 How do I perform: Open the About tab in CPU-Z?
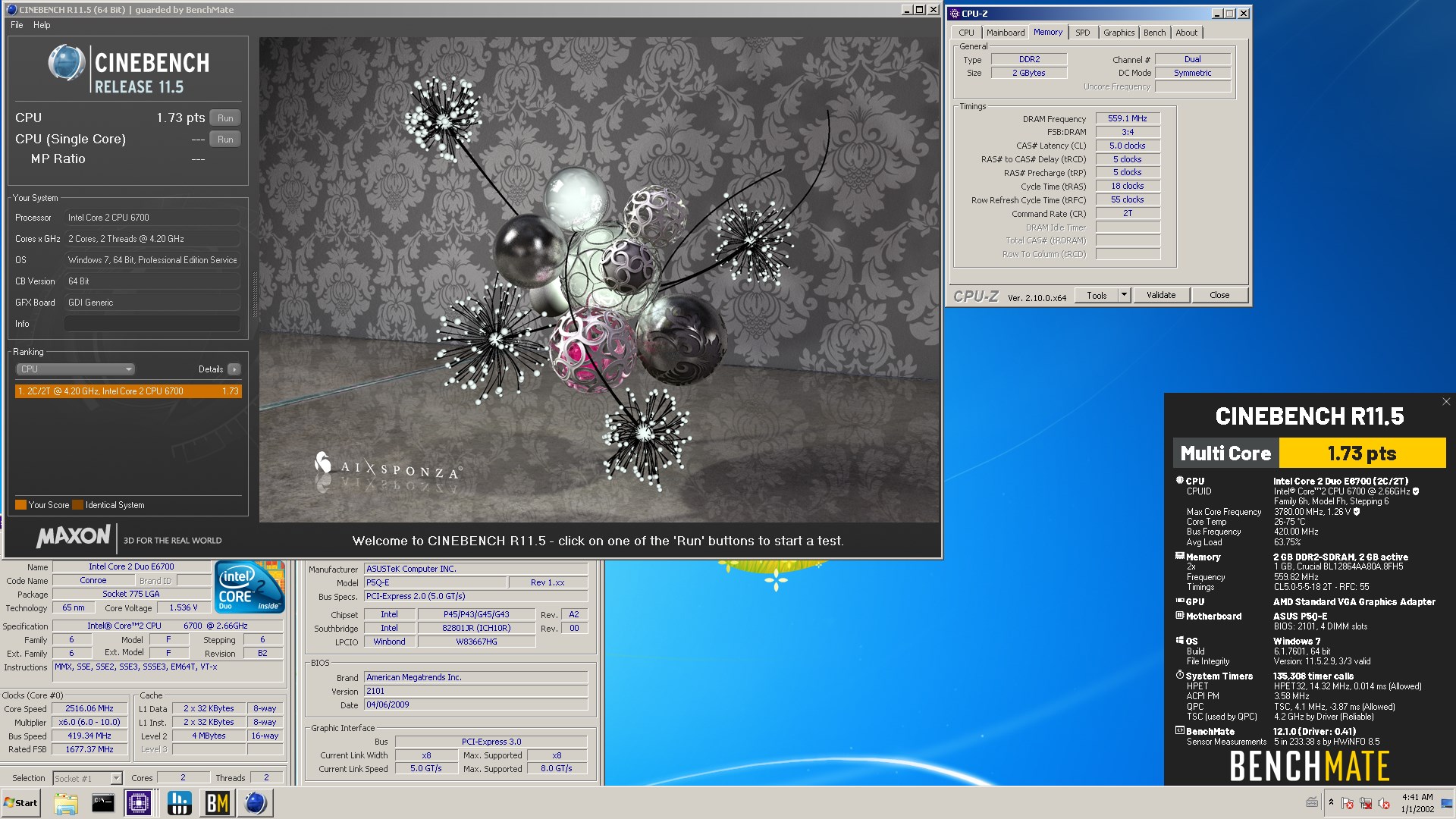tap(1187, 33)
